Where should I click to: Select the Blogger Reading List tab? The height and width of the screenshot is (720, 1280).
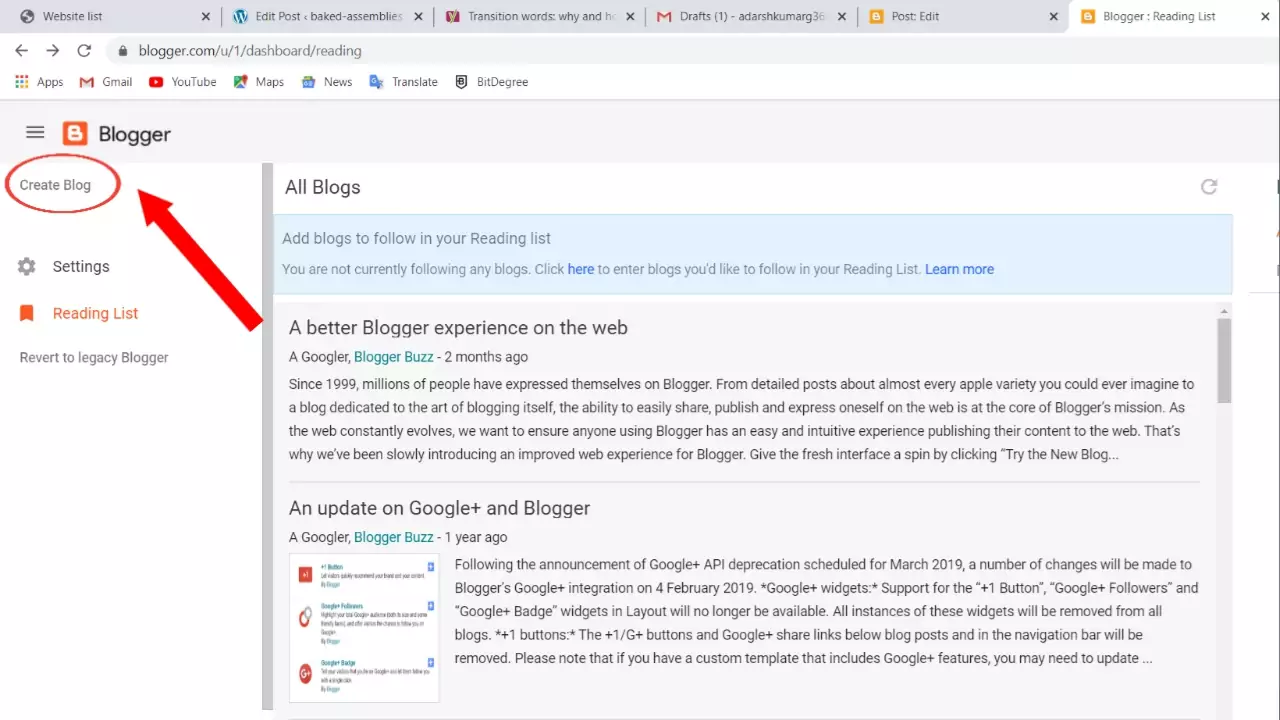click(1170, 16)
